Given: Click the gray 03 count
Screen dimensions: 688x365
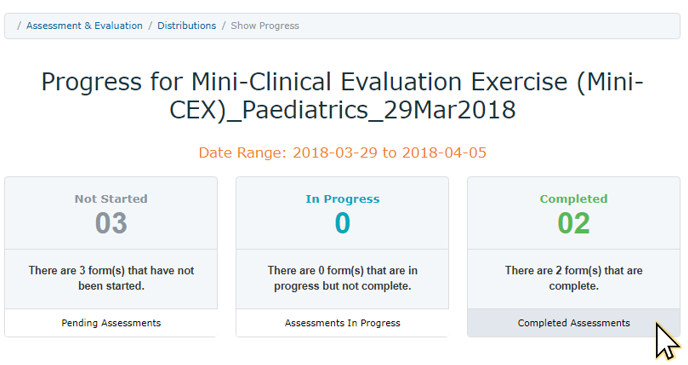Looking at the screenshot, I should click(x=111, y=223).
